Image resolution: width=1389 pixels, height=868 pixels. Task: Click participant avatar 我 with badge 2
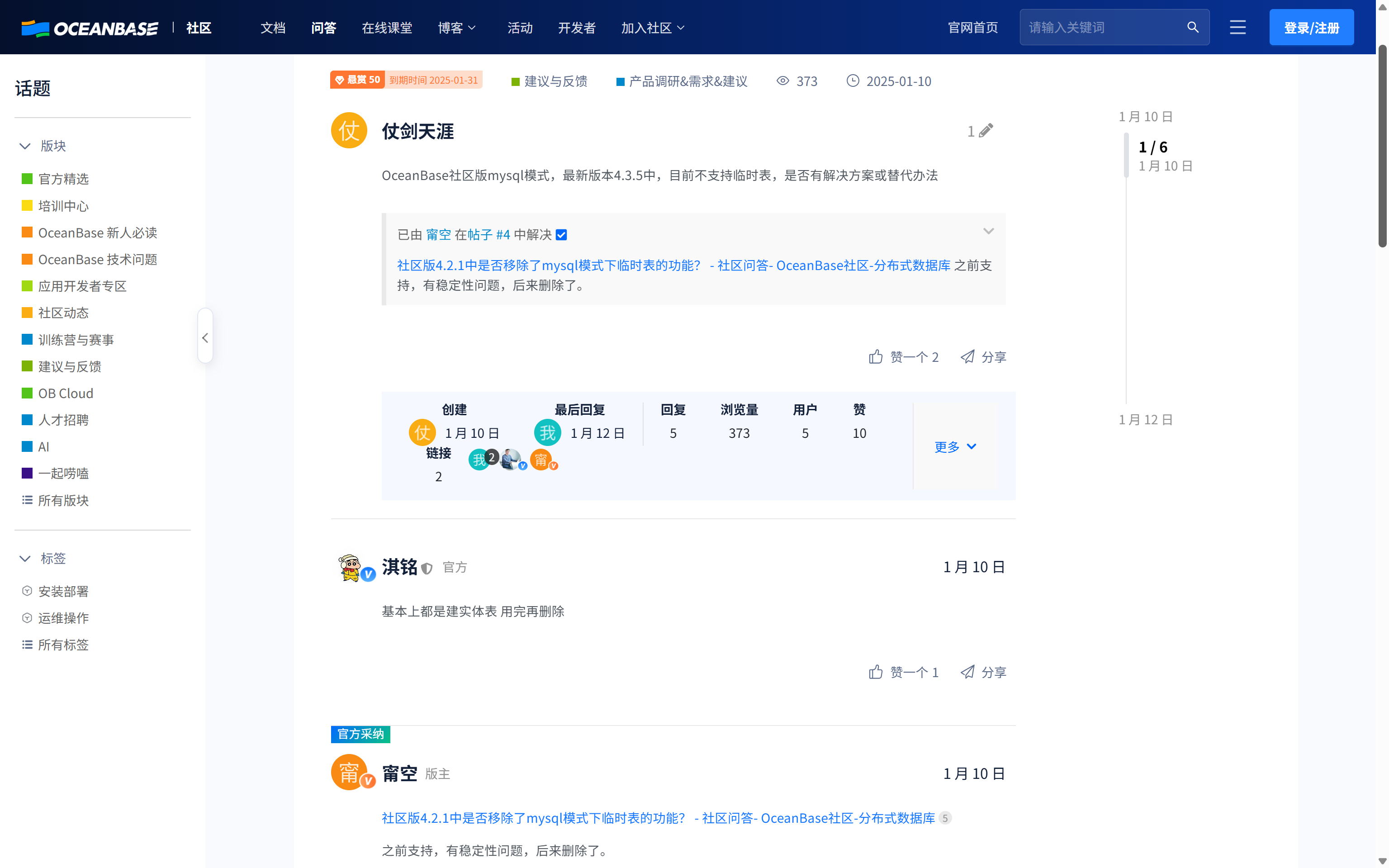[x=479, y=460]
